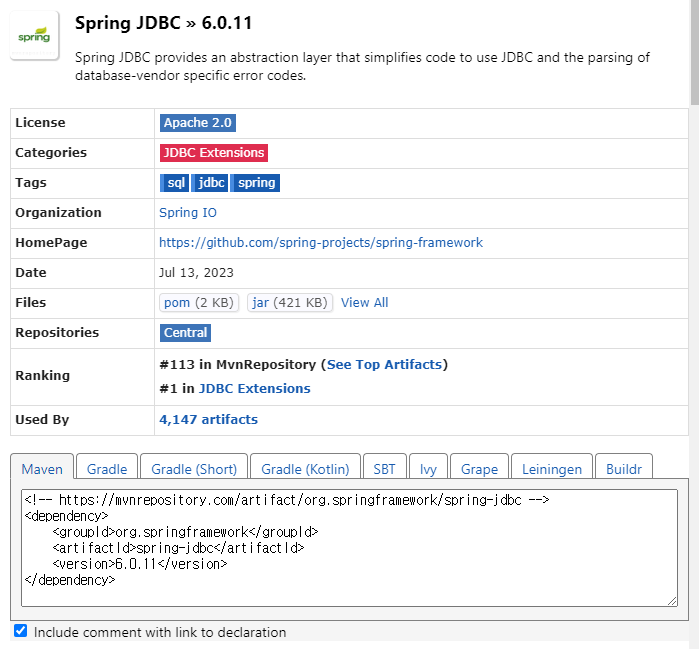This screenshot has width=699, height=649.
Task: Click the page vertical scrollbar
Action: (x=695, y=53)
